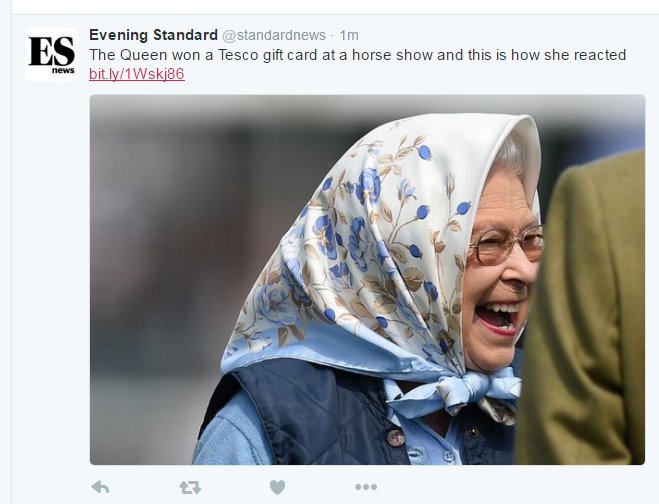Image resolution: width=659 pixels, height=504 pixels.
Task: Follow the bit.ly/1Wskj86 link
Action: point(137,74)
